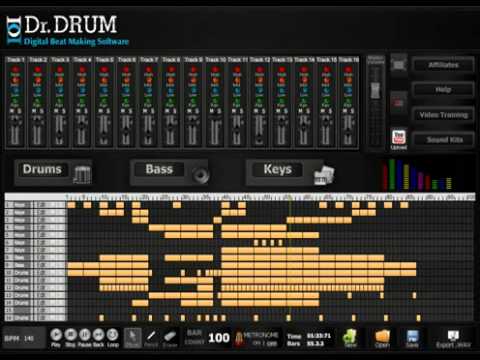Click the Export .wav icon
Screen dimensions: 480x360
pos(453,335)
